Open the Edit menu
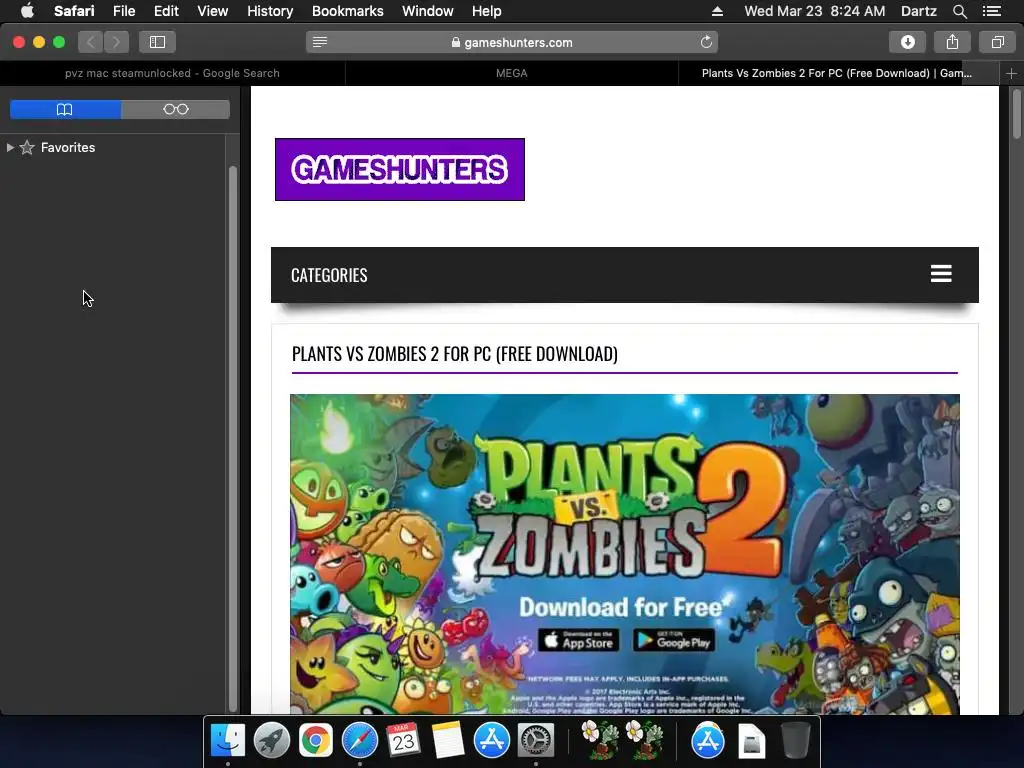The height and width of the screenshot is (768, 1024). click(166, 11)
